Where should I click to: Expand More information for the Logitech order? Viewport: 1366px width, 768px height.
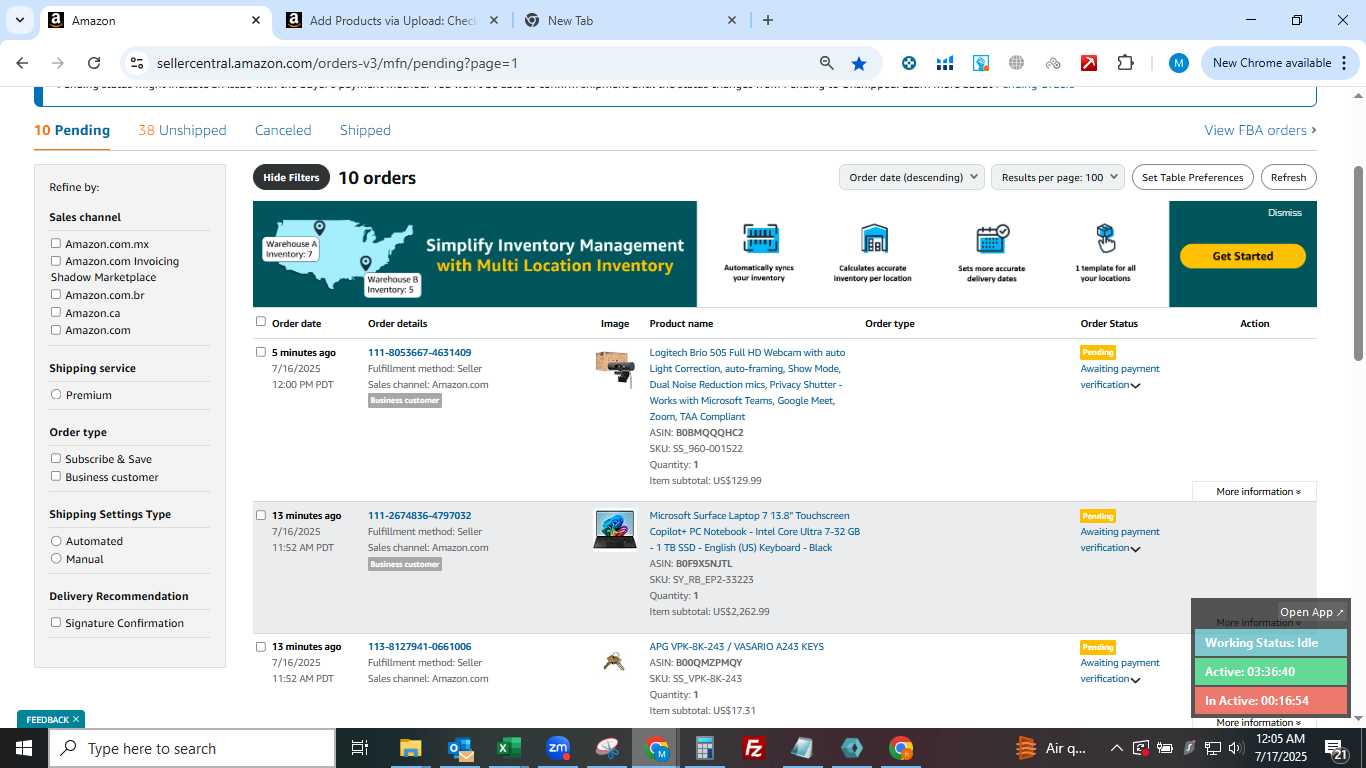click(x=1258, y=491)
